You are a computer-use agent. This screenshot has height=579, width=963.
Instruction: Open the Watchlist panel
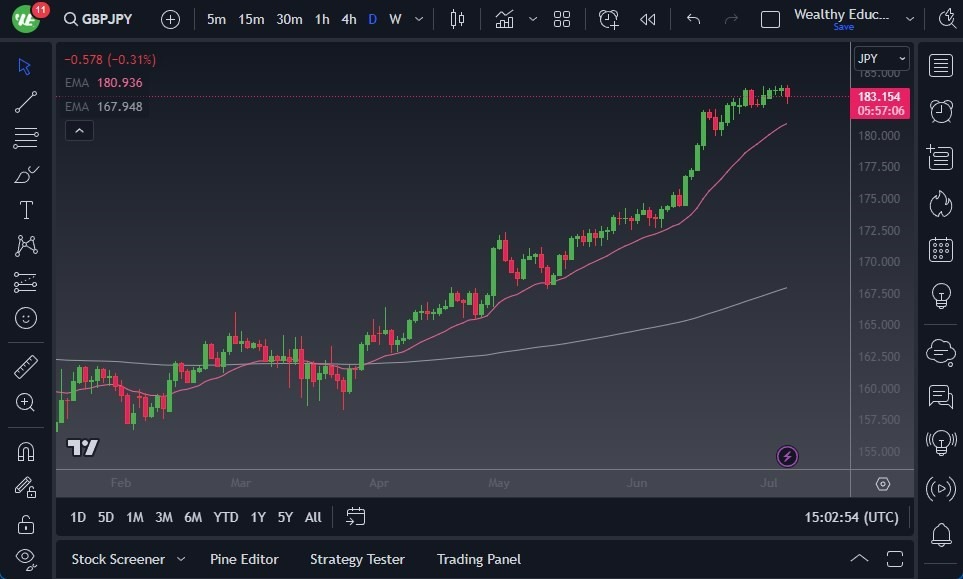click(x=939, y=65)
